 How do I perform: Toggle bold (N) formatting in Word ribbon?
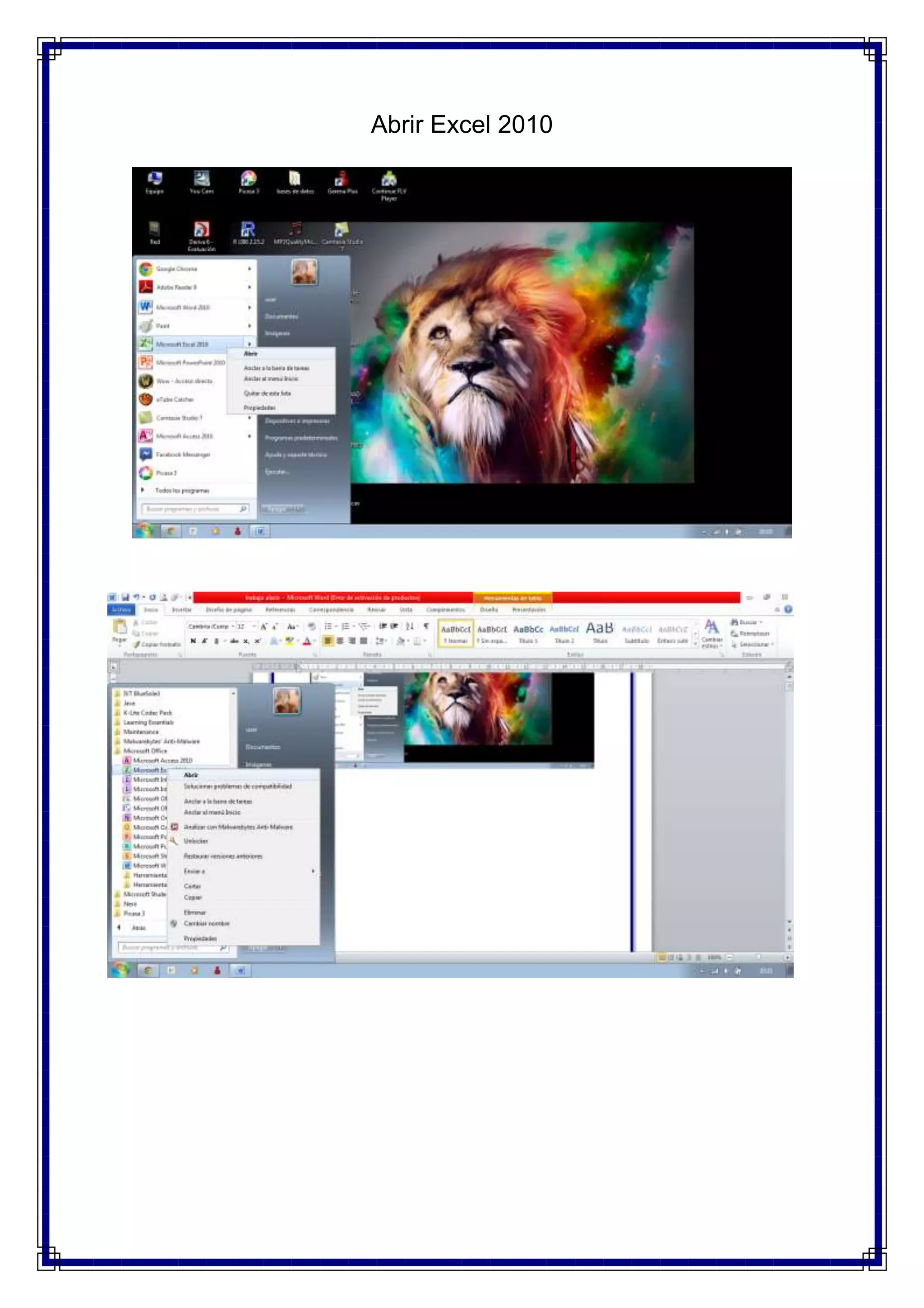(x=194, y=641)
